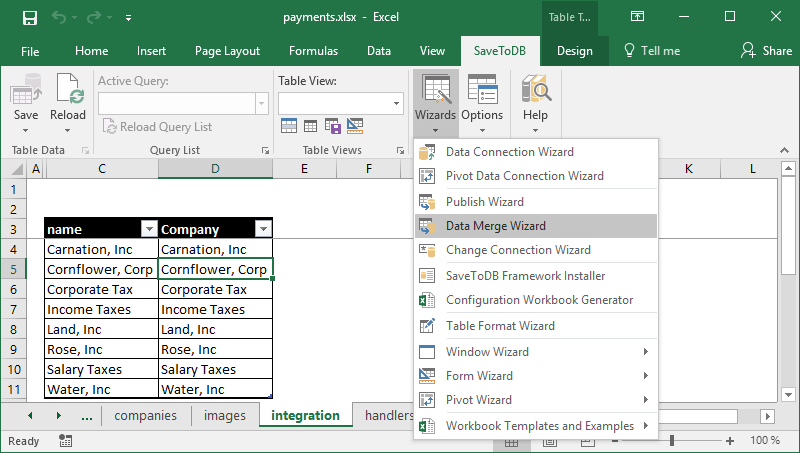Viewport: 800px width, 453px height.
Task: Click column D header
Action: tap(215, 169)
